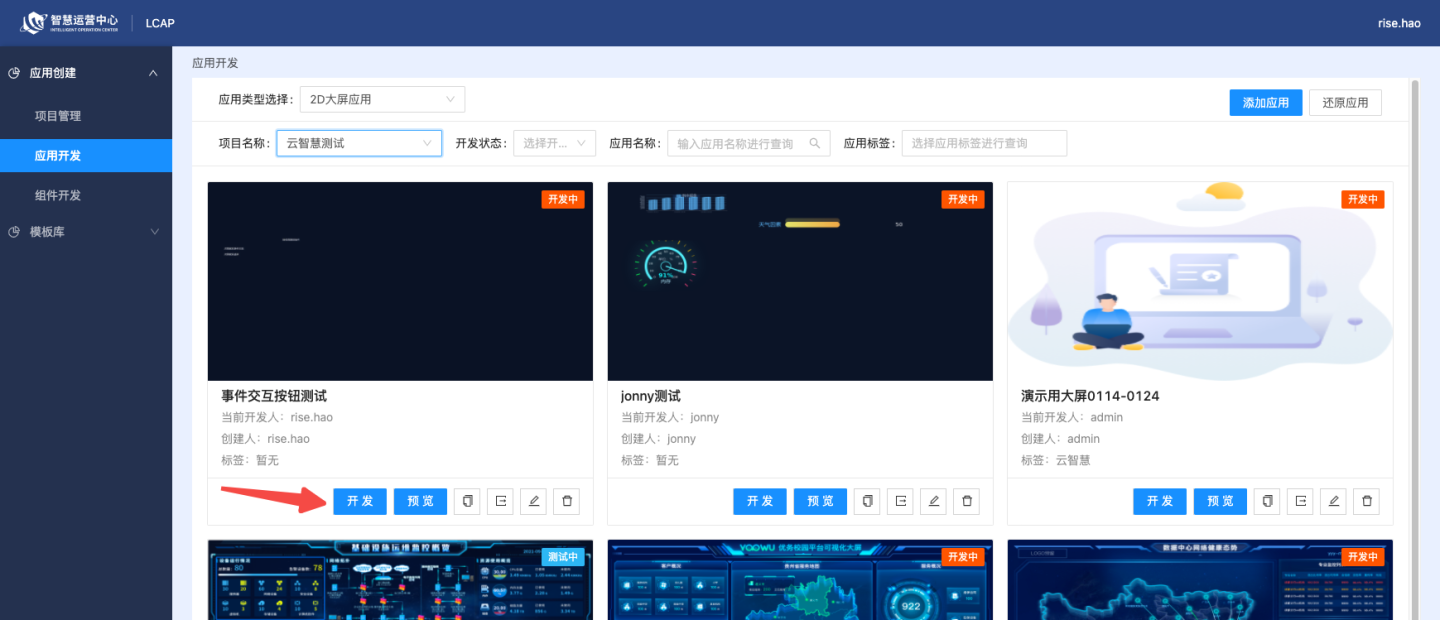Screen dimensions: 1440x620
Task: Click the 演示用大屏0114-0124 app title
Action: click(1090, 396)
